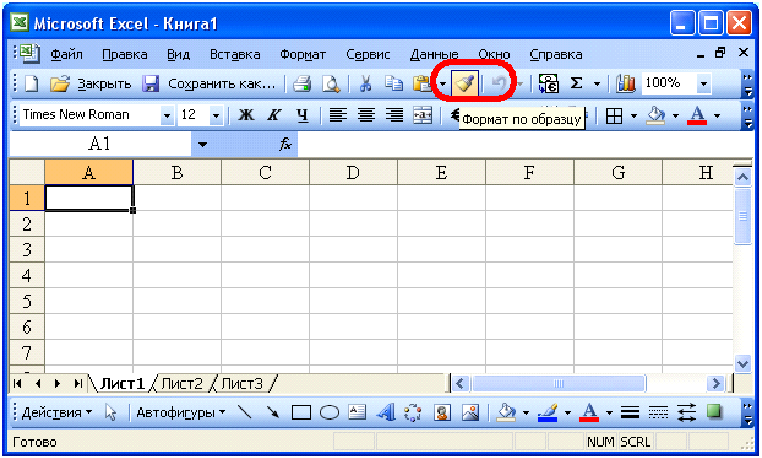Select the Rectangle shape tool

301,413
